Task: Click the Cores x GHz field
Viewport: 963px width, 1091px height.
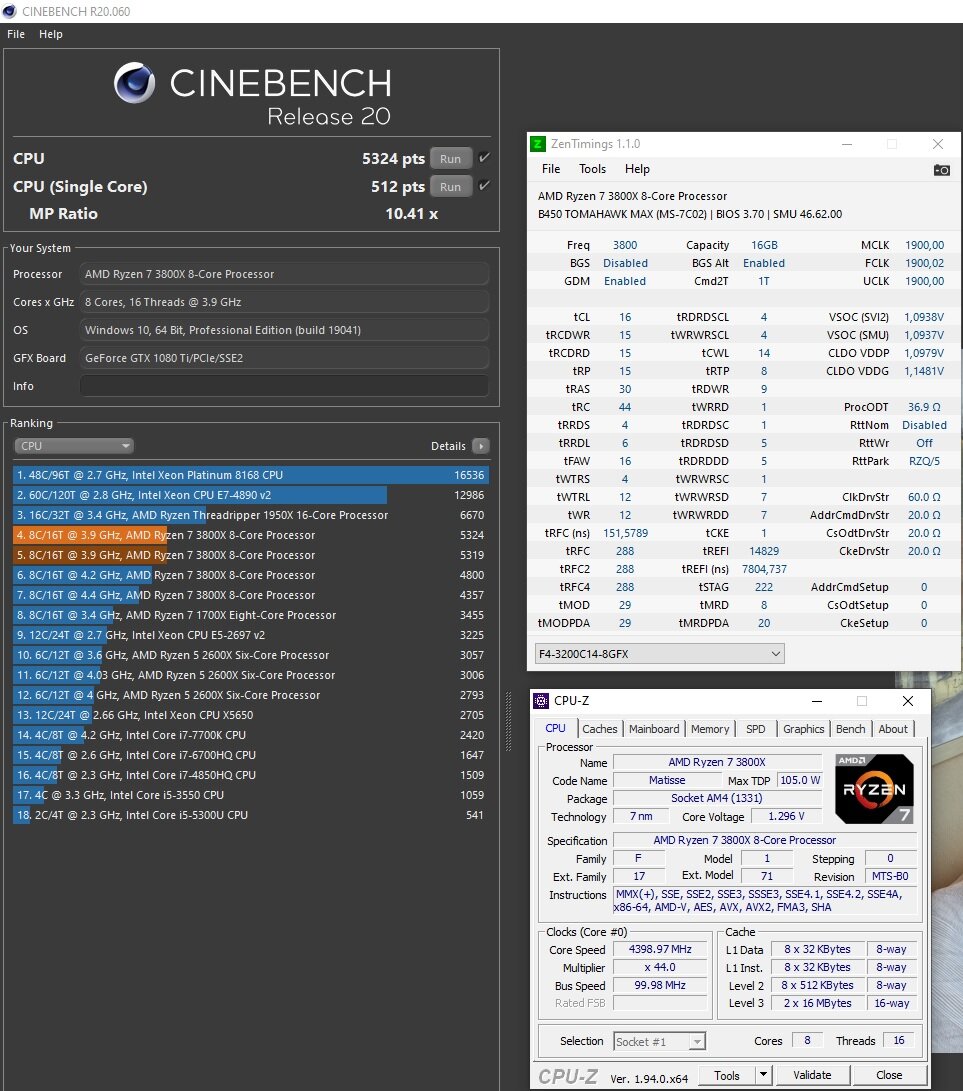Action: tap(284, 302)
